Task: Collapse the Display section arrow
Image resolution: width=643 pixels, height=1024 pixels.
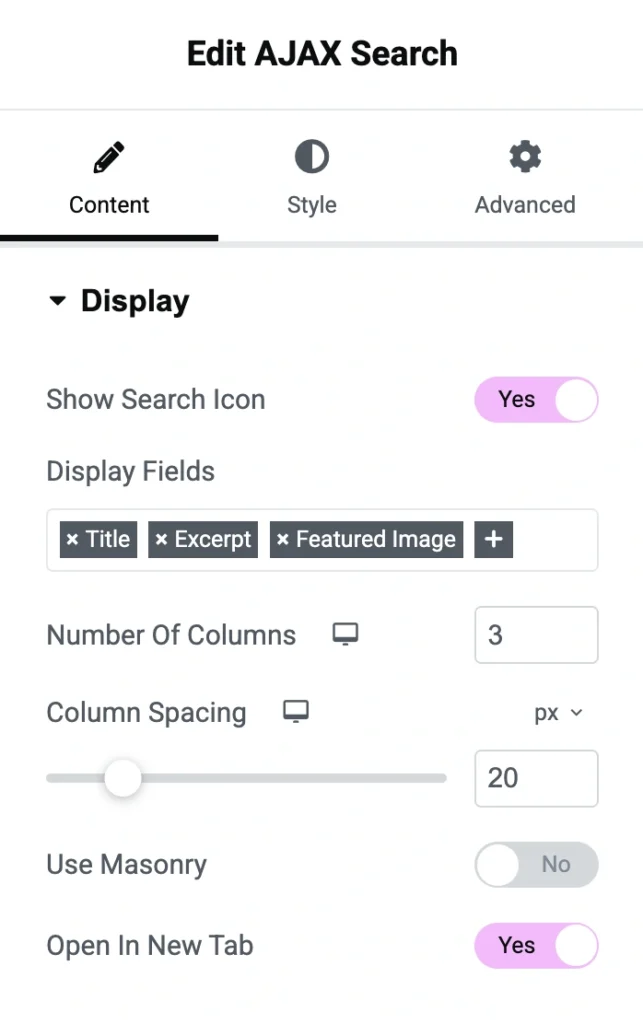Action: (x=57, y=301)
